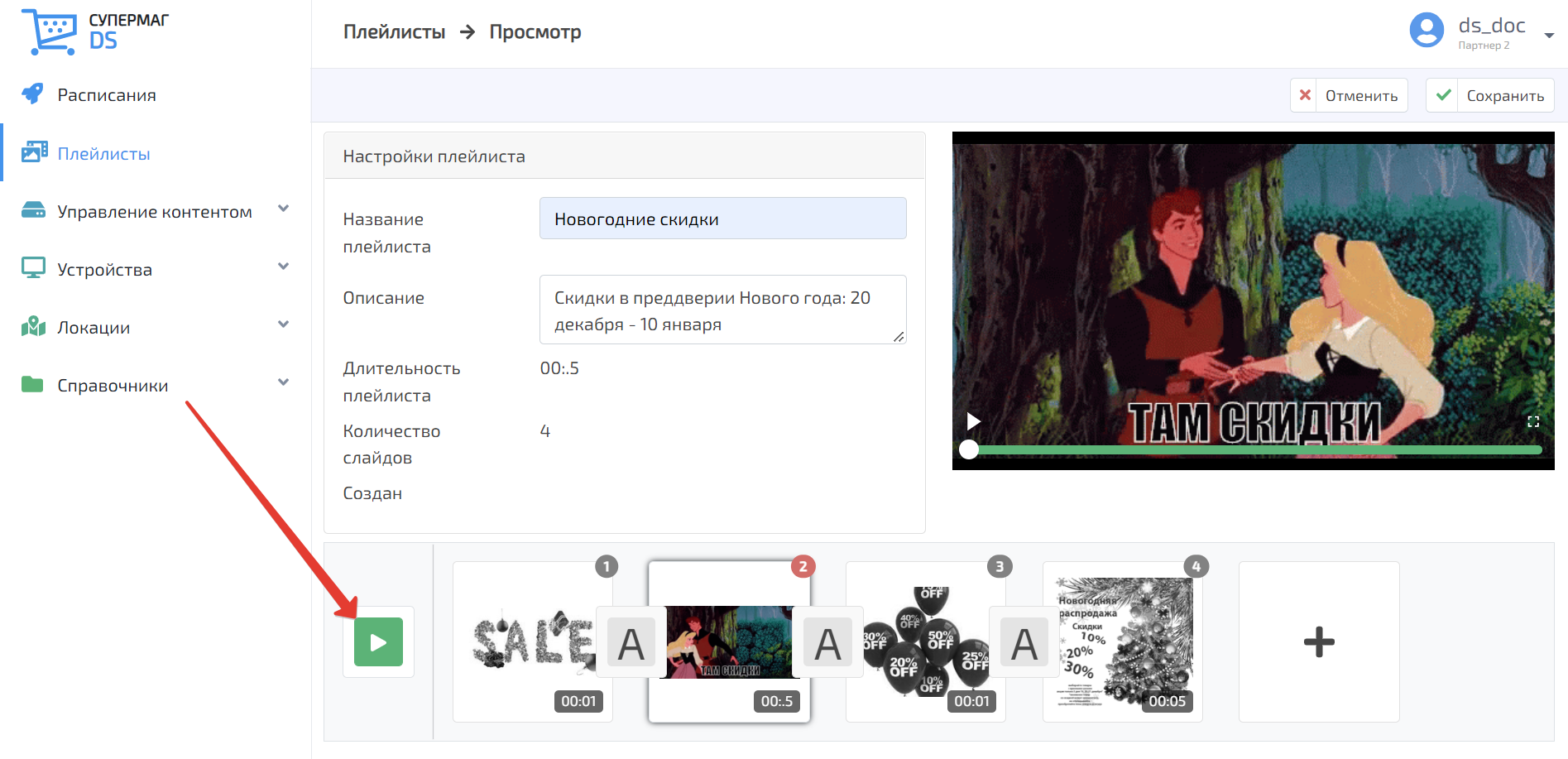The image size is (1568, 759).
Task: Click the Название плейлиста input field
Action: click(x=723, y=219)
